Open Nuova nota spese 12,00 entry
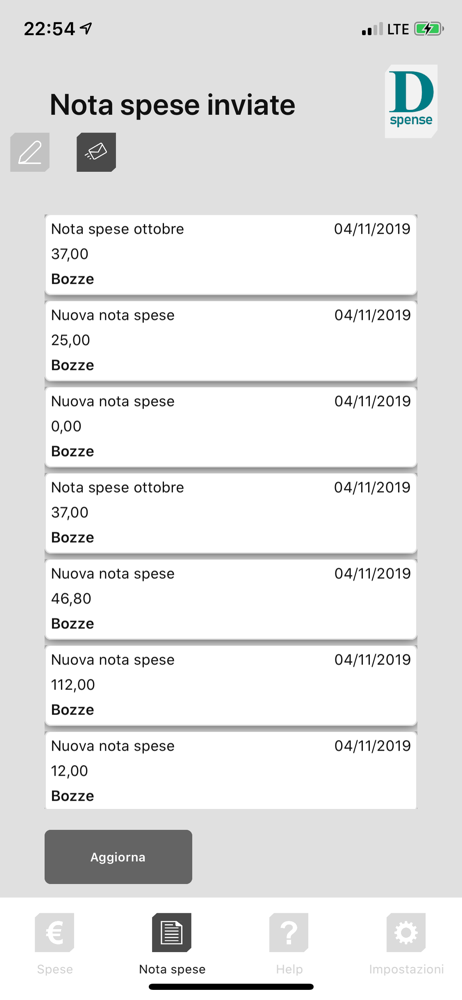 click(230, 770)
